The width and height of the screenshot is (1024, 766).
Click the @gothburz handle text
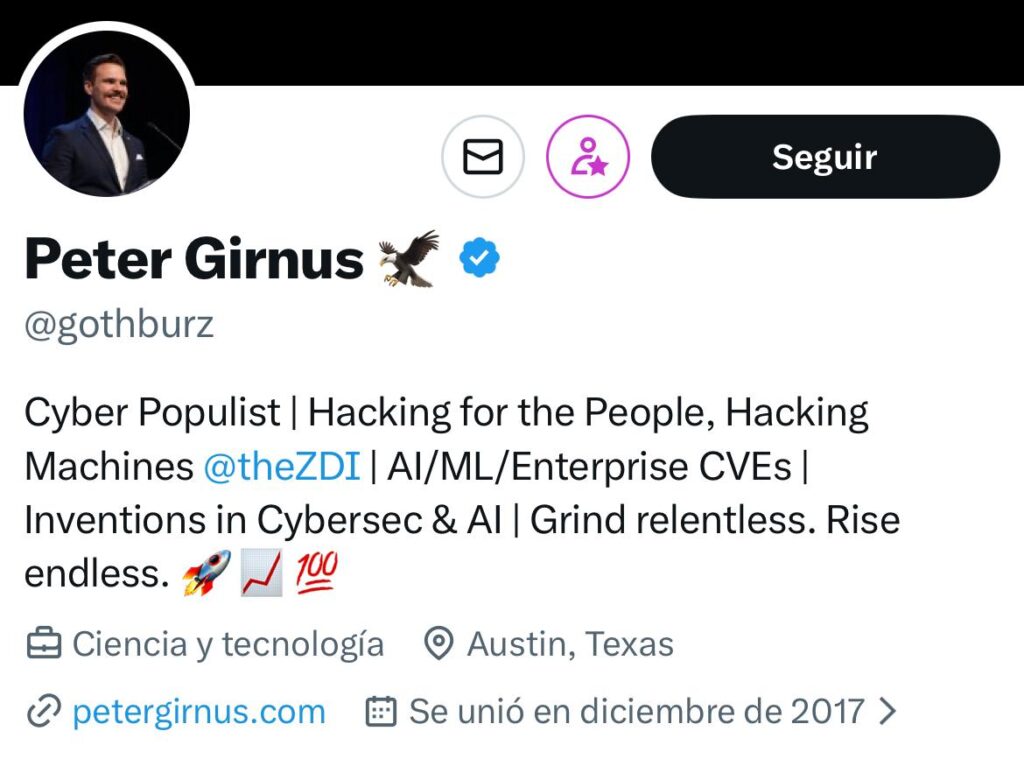coord(119,325)
